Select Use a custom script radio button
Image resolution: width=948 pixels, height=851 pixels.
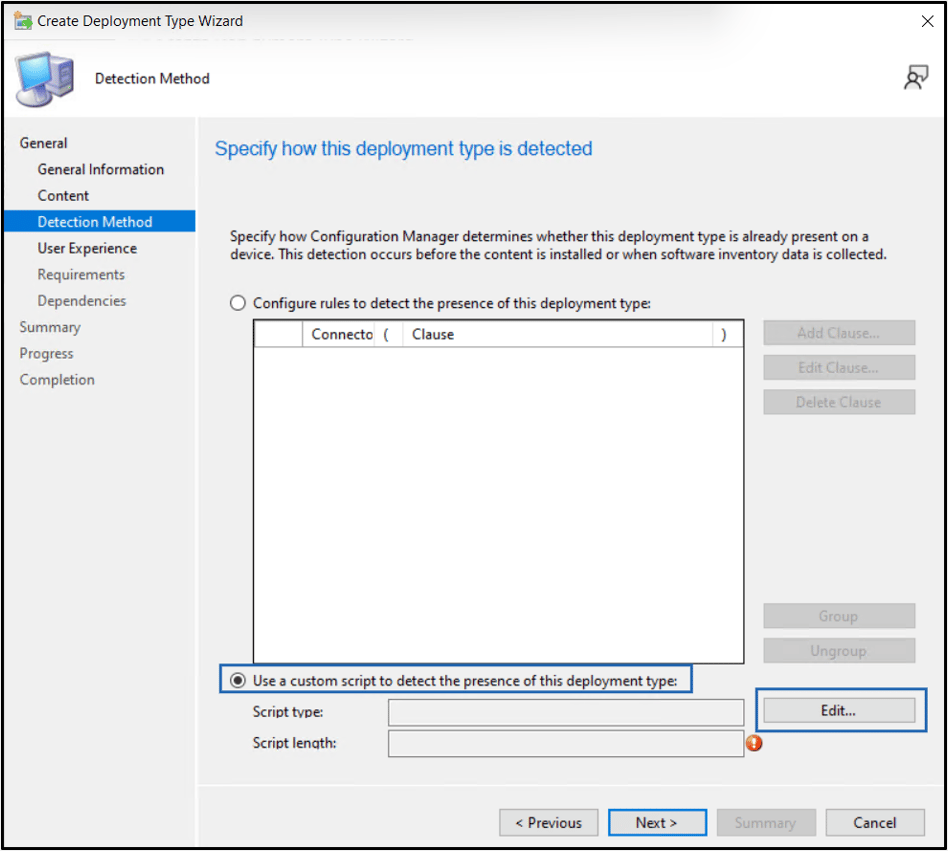pos(238,681)
